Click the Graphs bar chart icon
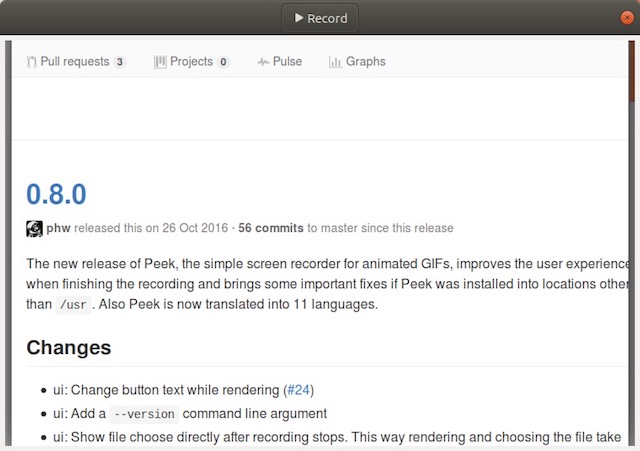Screen dimensions: 640x451 click(x=335, y=62)
